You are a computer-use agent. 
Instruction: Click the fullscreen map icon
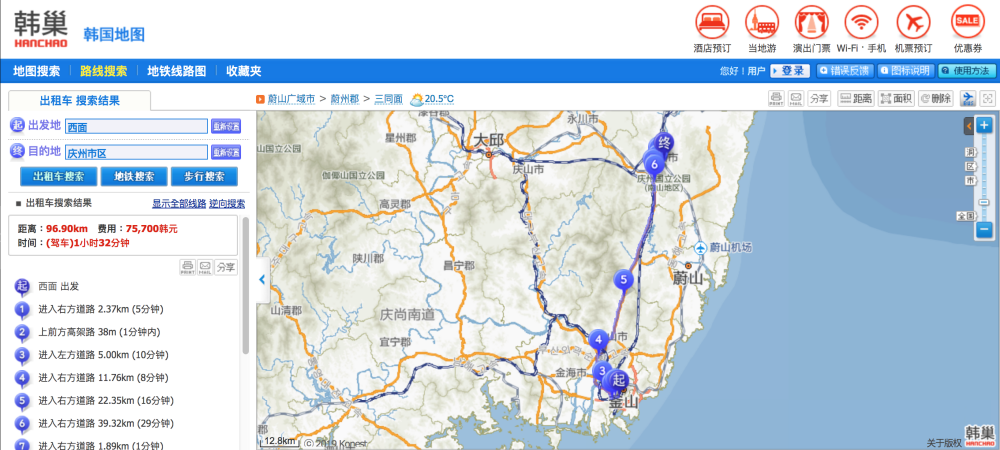click(x=987, y=98)
